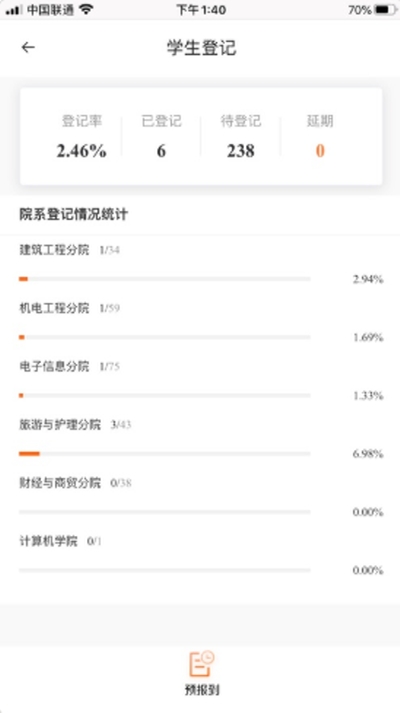The image size is (400, 713).
Task: Tap the back arrow icon
Action: tap(28, 48)
